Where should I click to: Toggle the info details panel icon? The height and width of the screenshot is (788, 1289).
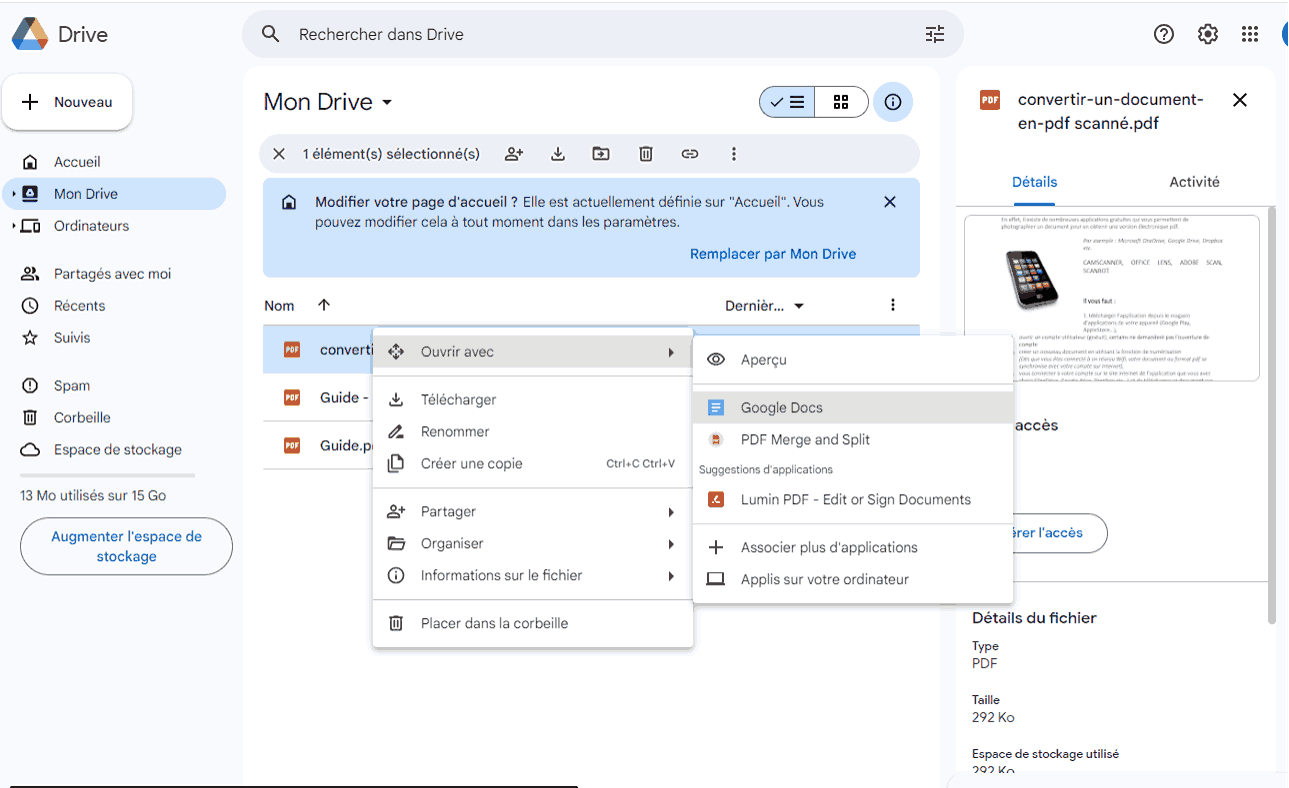pos(893,102)
